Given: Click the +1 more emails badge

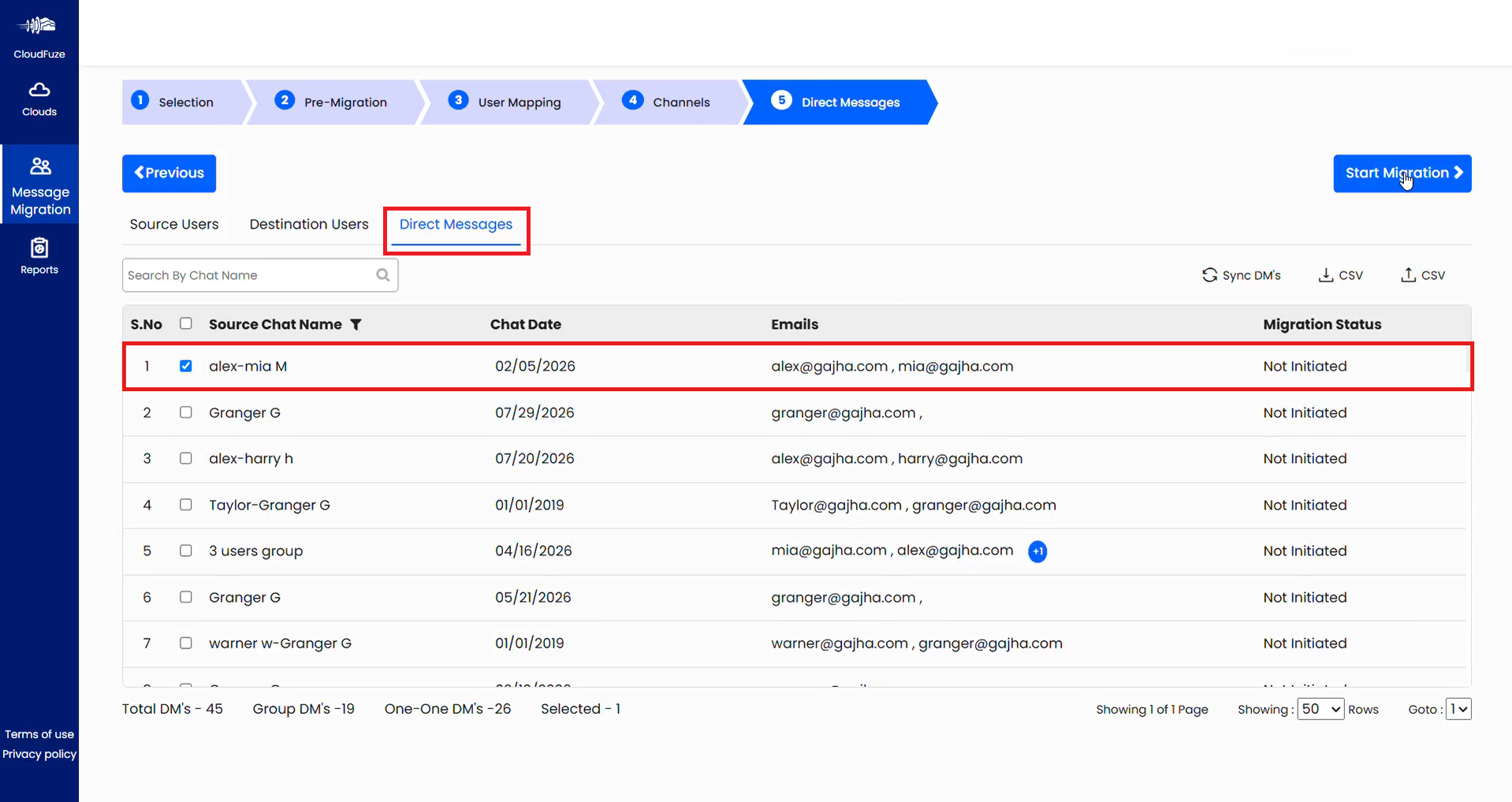Looking at the screenshot, I should (1037, 551).
